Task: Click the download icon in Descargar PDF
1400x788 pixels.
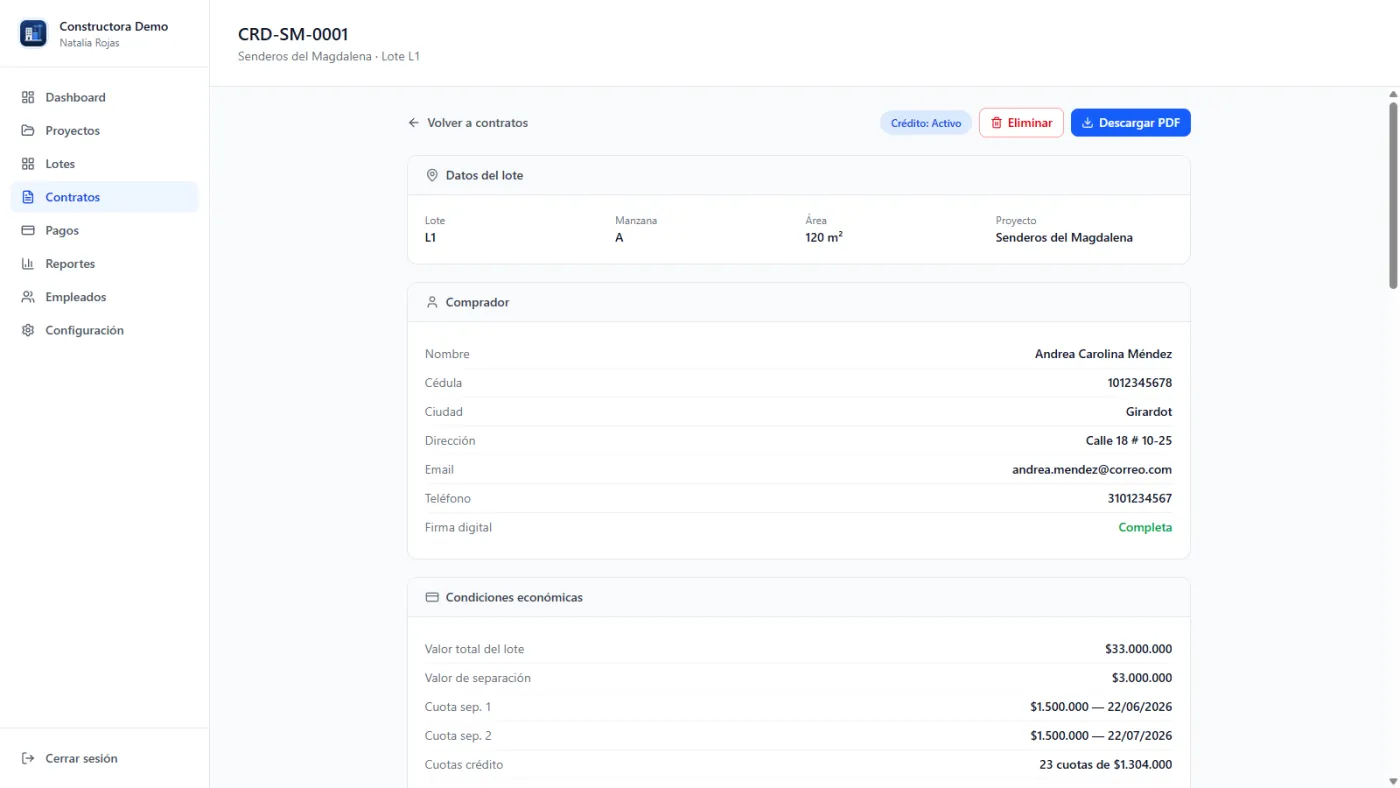Action: click(1088, 123)
